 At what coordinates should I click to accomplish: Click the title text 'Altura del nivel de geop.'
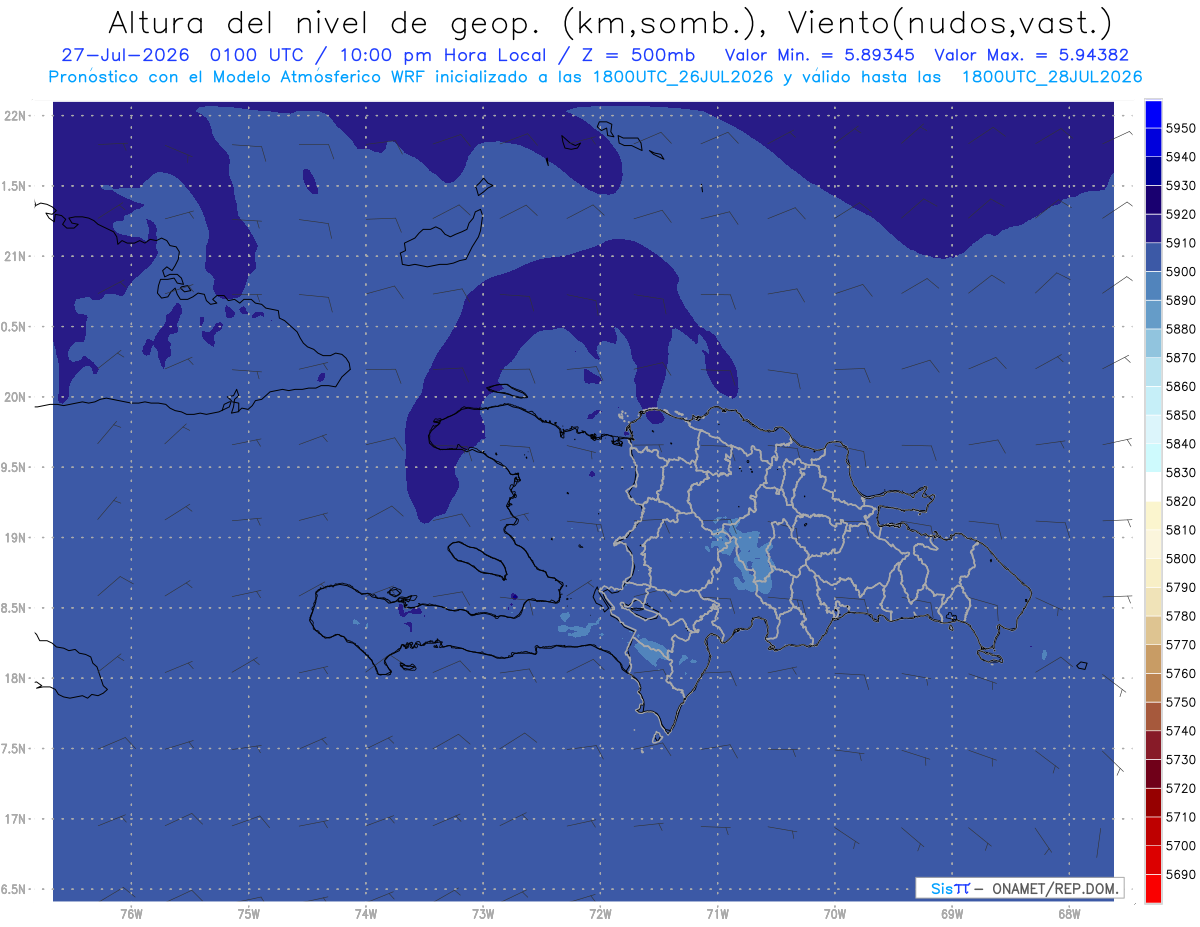click(328, 24)
